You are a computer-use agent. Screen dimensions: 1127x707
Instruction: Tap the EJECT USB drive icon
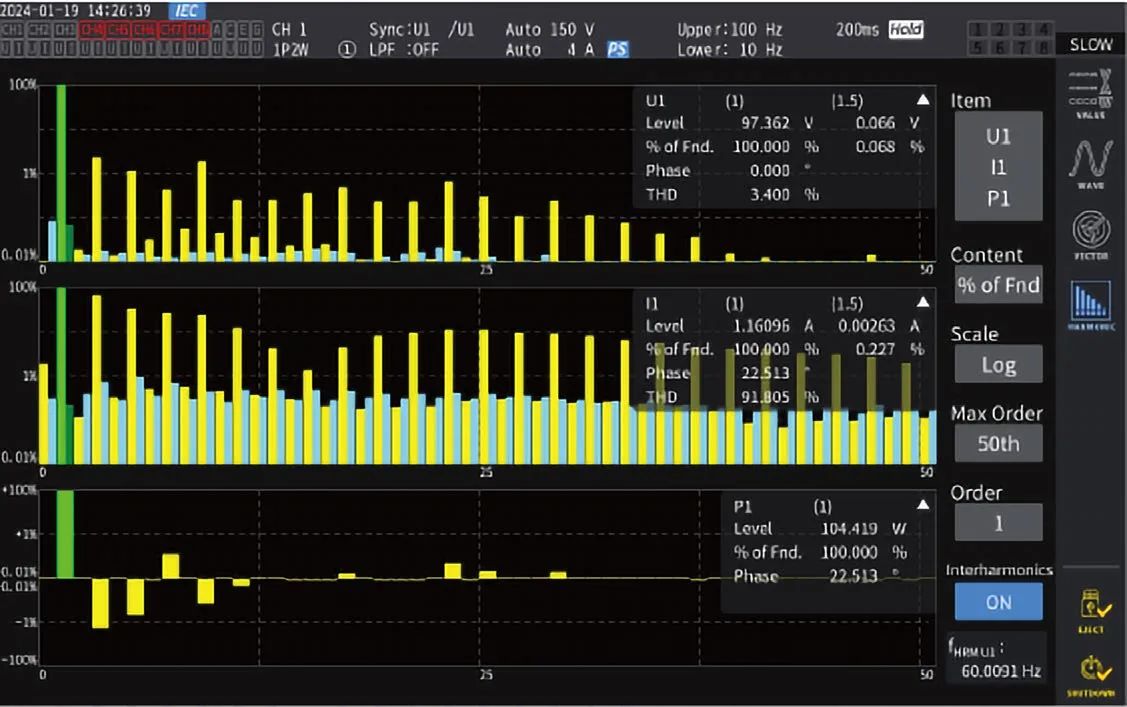(1092, 611)
